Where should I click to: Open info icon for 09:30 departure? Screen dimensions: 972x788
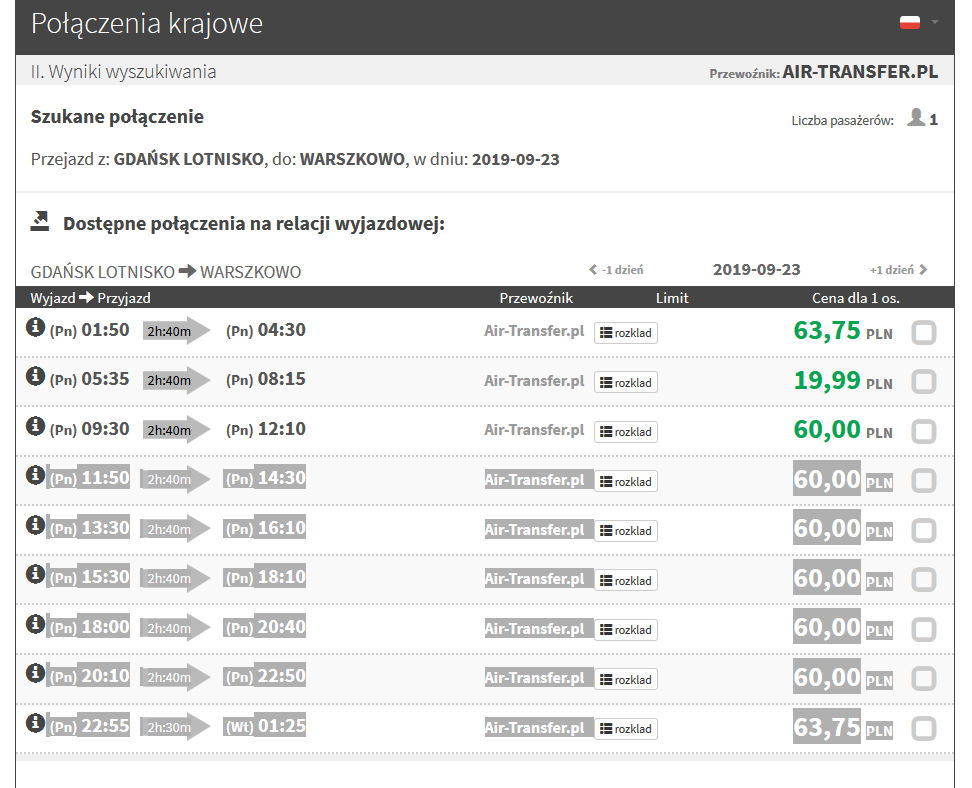pyautogui.click(x=35, y=425)
